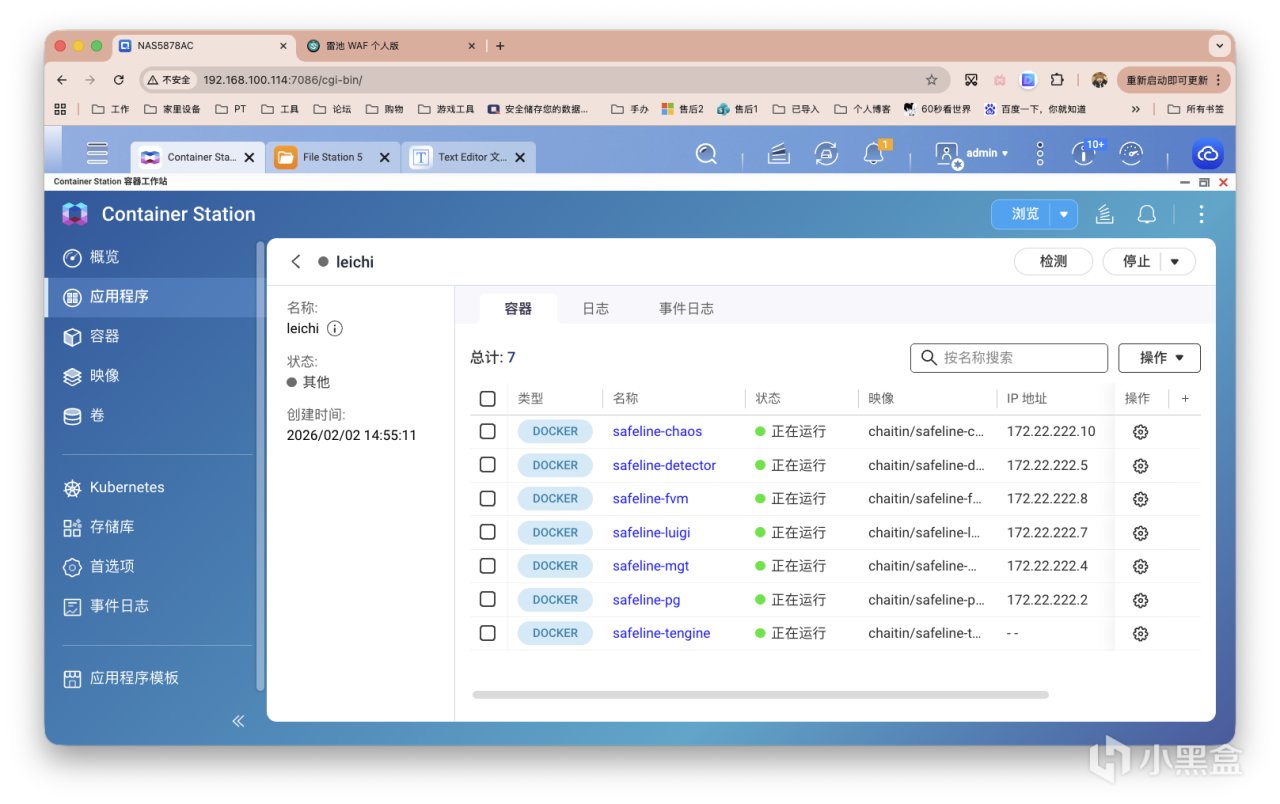This screenshot has width=1280, height=804.
Task: Switch to the 日志 tab
Action: click(596, 309)
